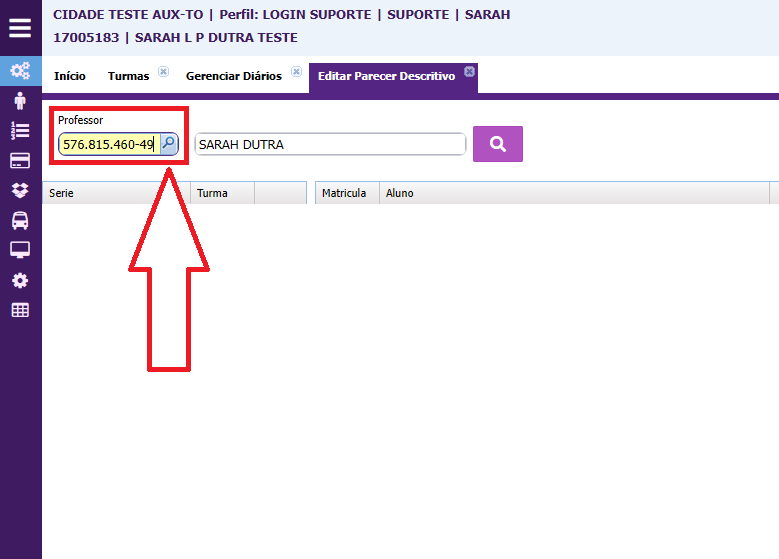Switch to the Turmas tab

point(128,76)
